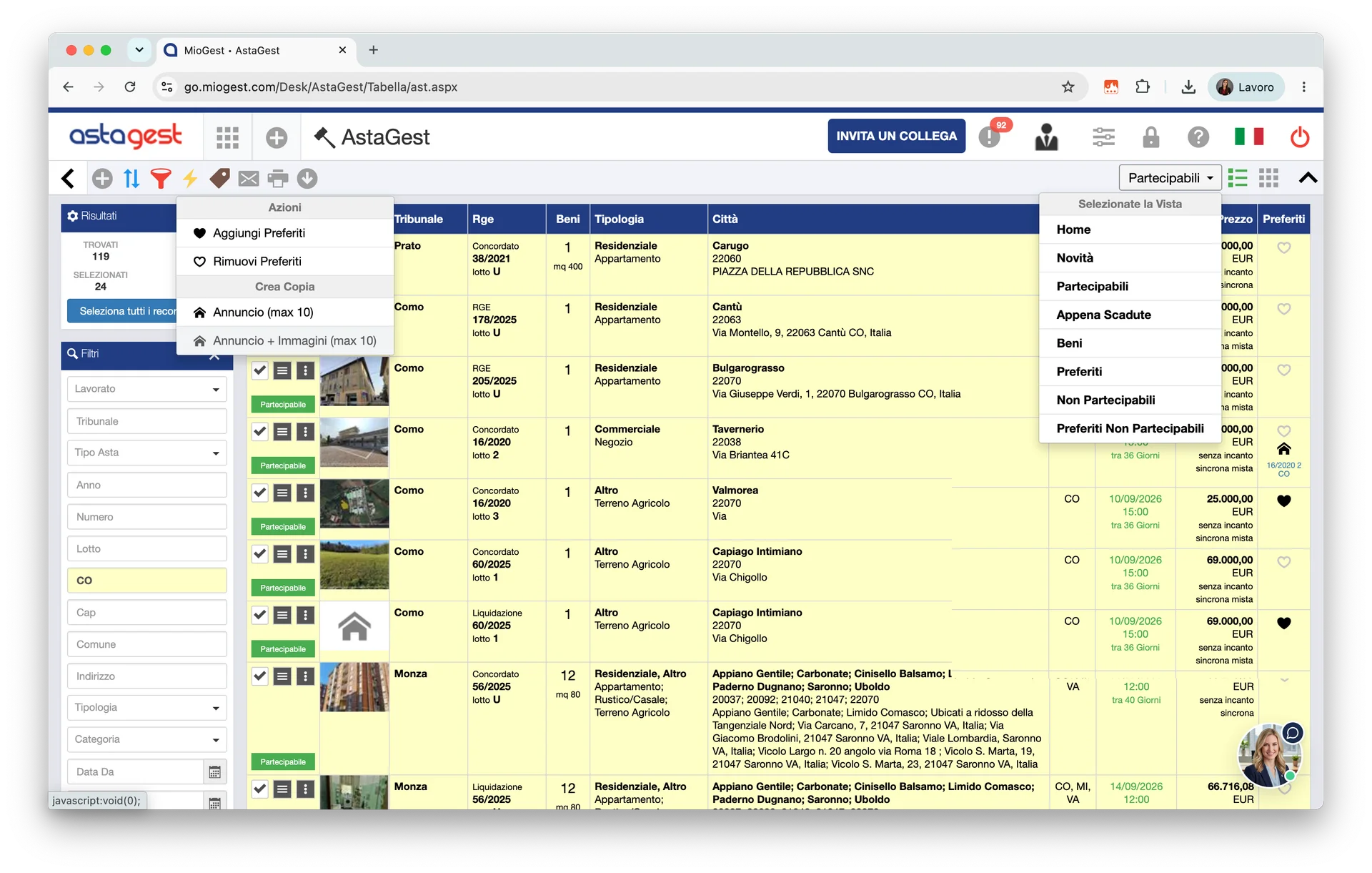Open the Lavoro Chrome profile button
The height and width of the screenshot is (873, 1372).
pos(1246,87)
